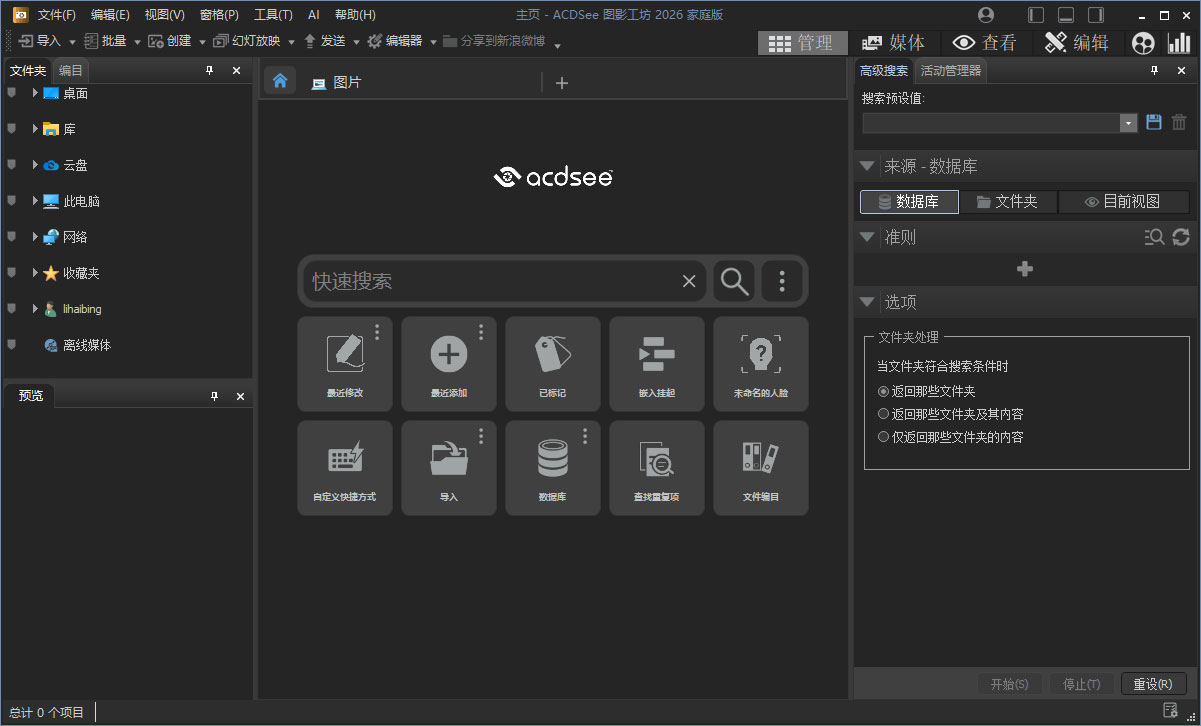This screenshot has width=1201, height=726.
Task: Click the refresh icon in 准则 section
Action: pyautogui.click(x=1180, y=237)
